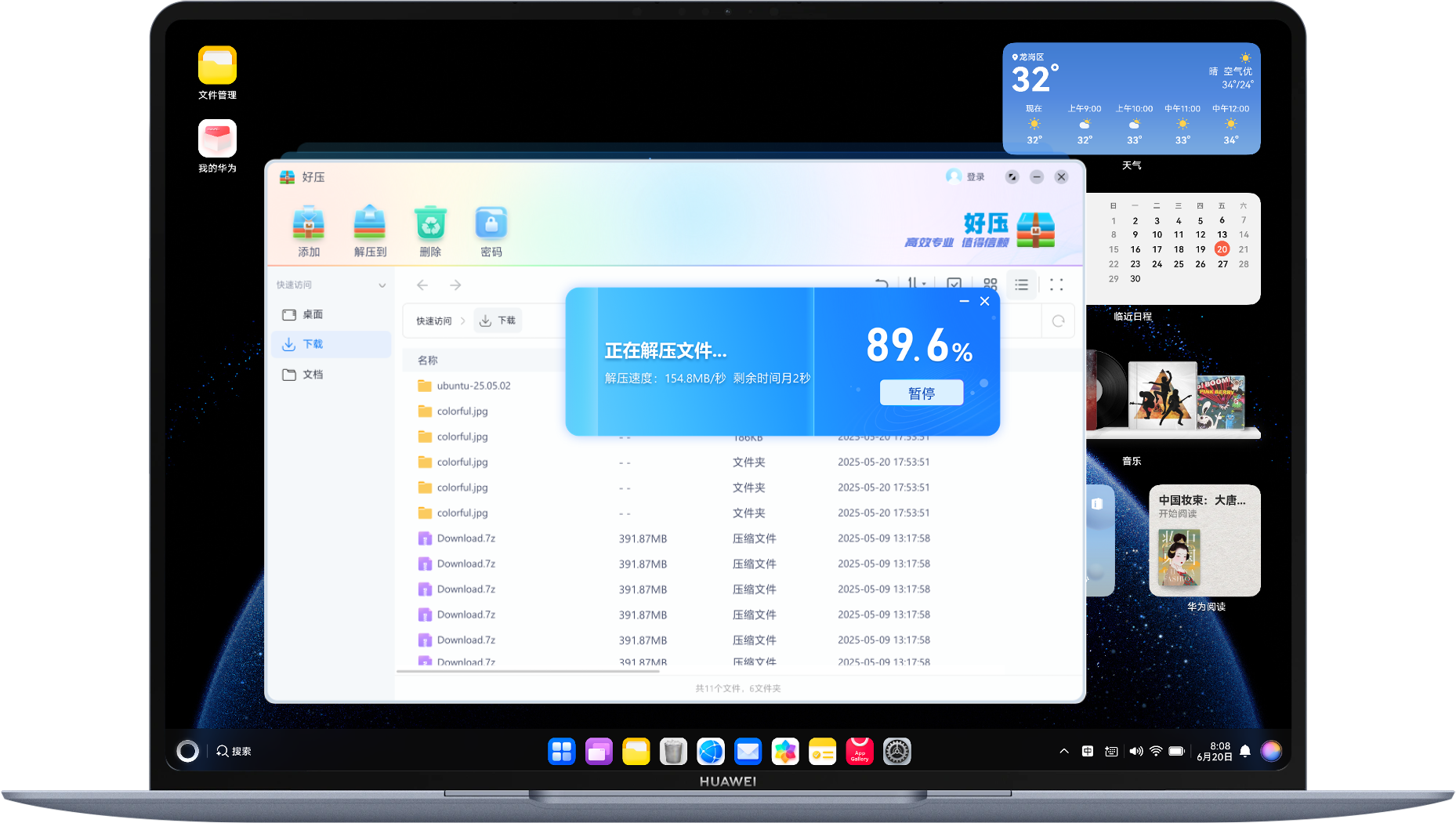Go back with the left arrow navigation icon
Viewport: 1456px width, 823px height.
pyautogui.click(x=422, y=285)
